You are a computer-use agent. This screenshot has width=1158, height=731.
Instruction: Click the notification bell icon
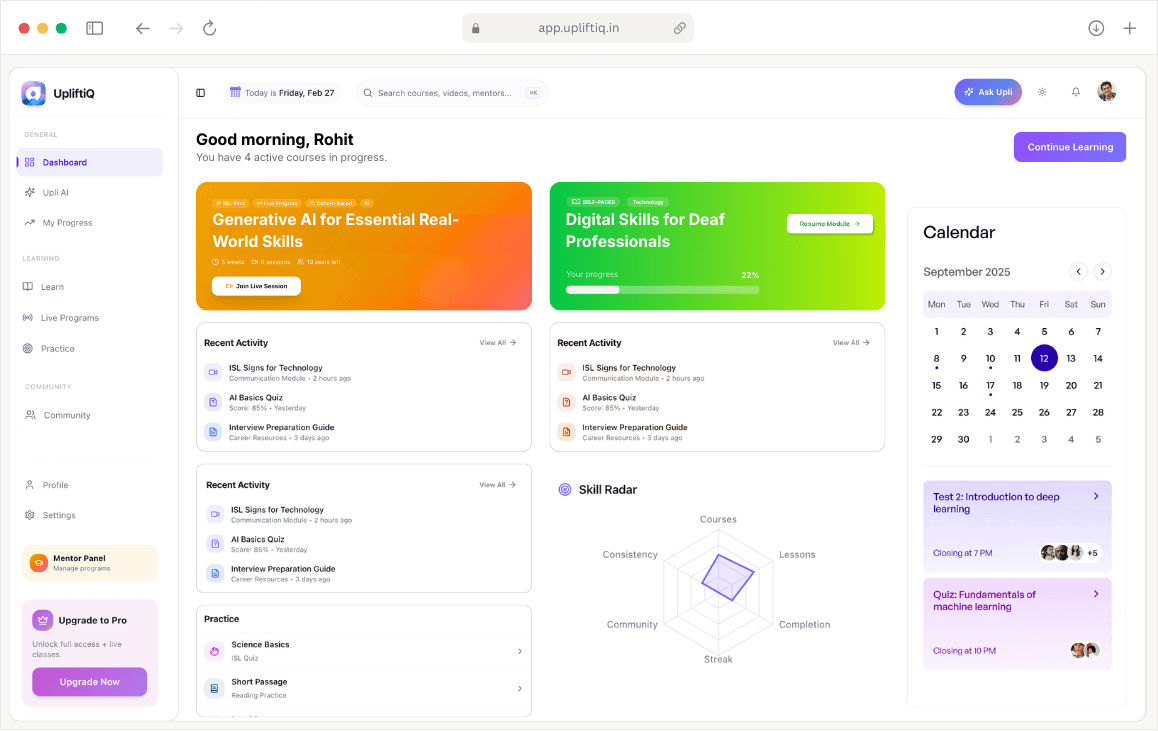[x=1075, y=91]
